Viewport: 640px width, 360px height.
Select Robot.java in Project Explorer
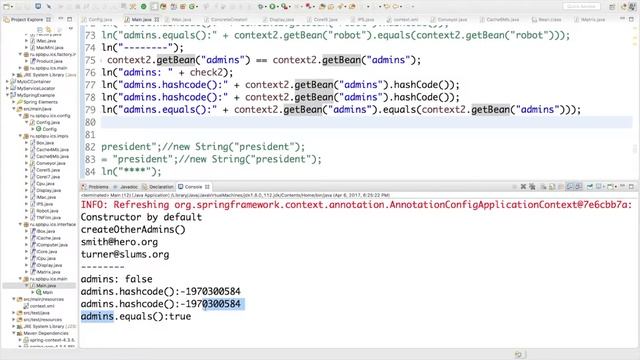[x=47, y=211]
